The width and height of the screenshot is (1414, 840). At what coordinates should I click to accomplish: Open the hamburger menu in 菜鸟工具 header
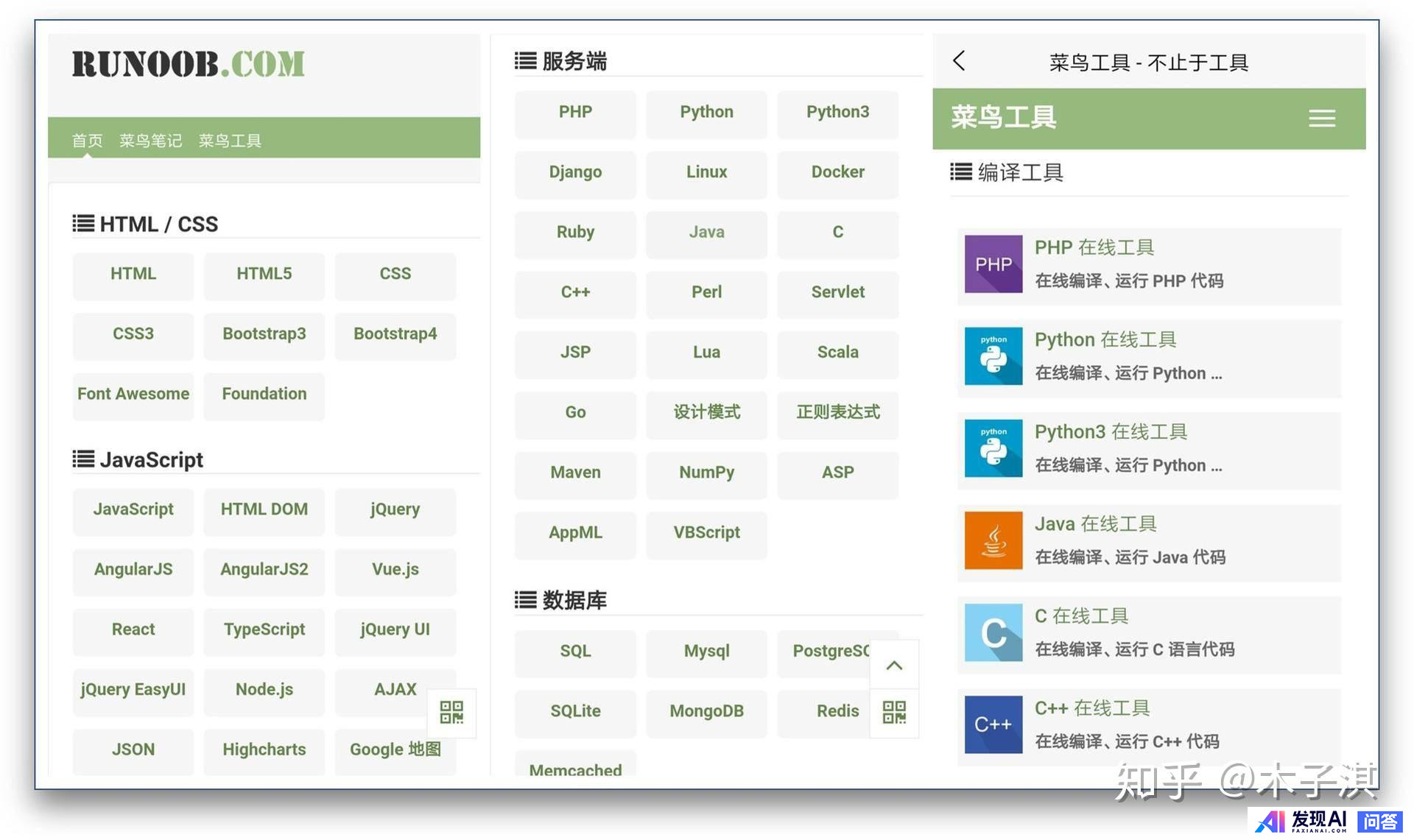[1321, 119]
